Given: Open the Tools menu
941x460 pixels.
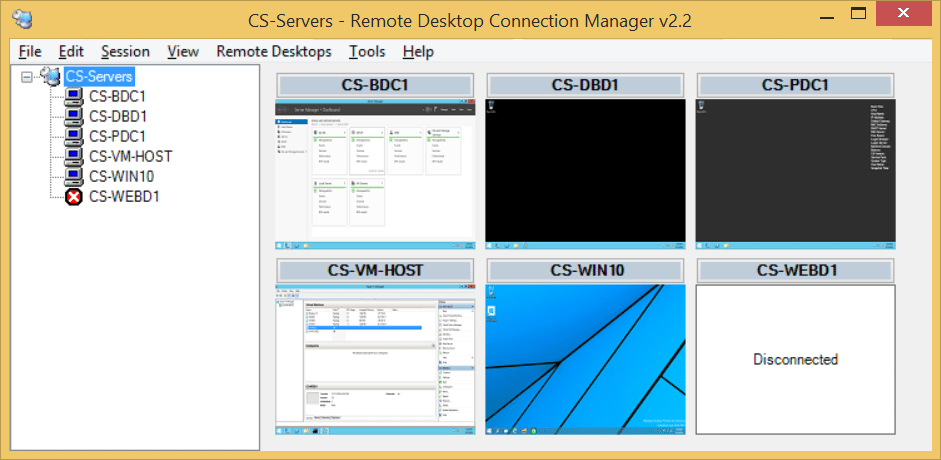Looking at the screenshot, I should point(367,52).
